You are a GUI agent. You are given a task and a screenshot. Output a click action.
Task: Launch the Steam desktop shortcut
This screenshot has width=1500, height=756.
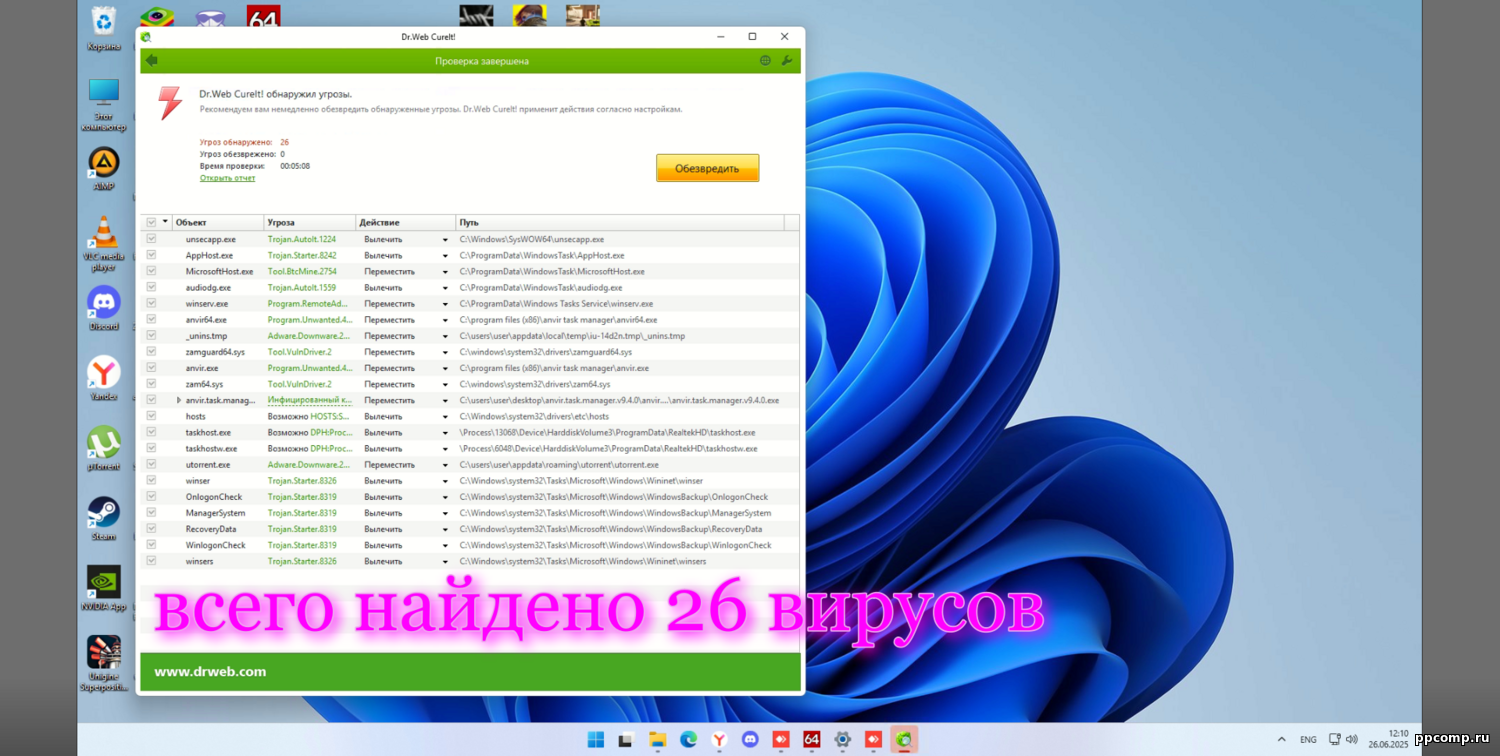point(103,518)
